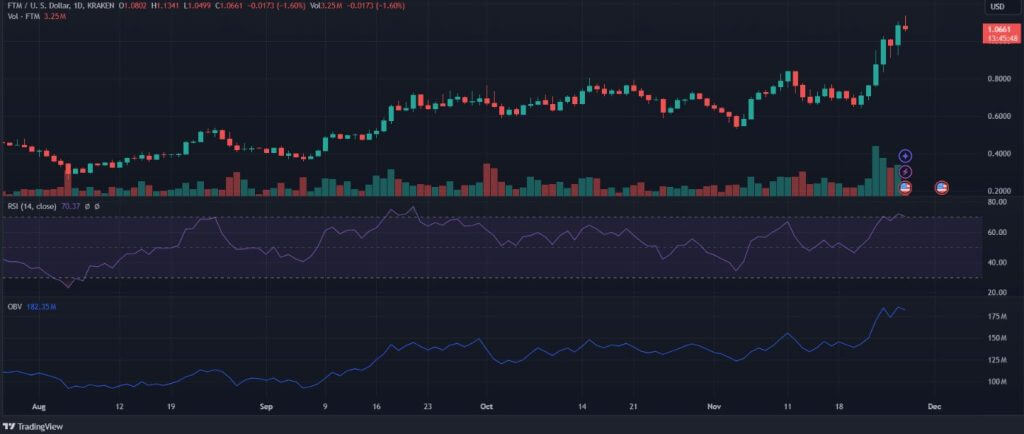Click the 0.2000 price axis label
1024x434 pixels.
coord(997,191)
